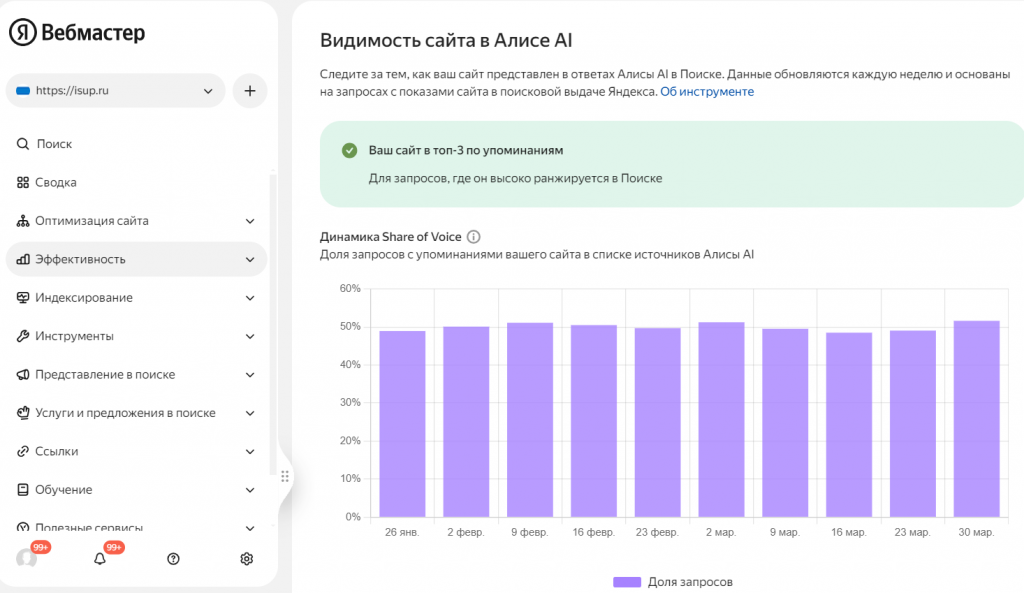1024x593 pixels.
Task: Expand the Ссылки chevron
Action: (250, 452)
